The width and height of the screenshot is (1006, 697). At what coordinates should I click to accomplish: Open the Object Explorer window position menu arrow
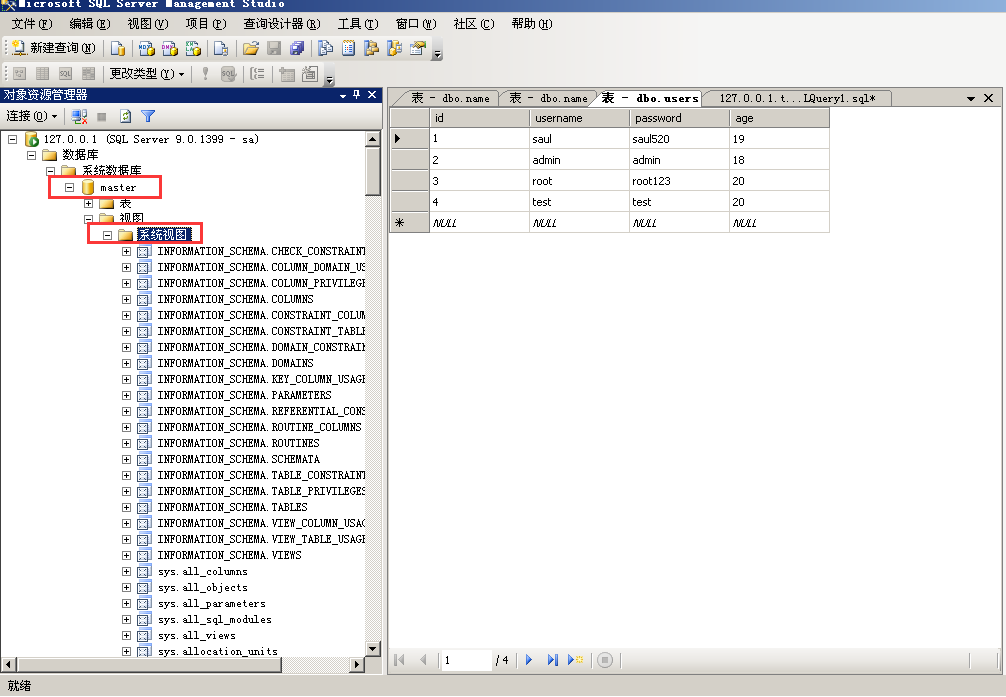[x=343, y=96]
